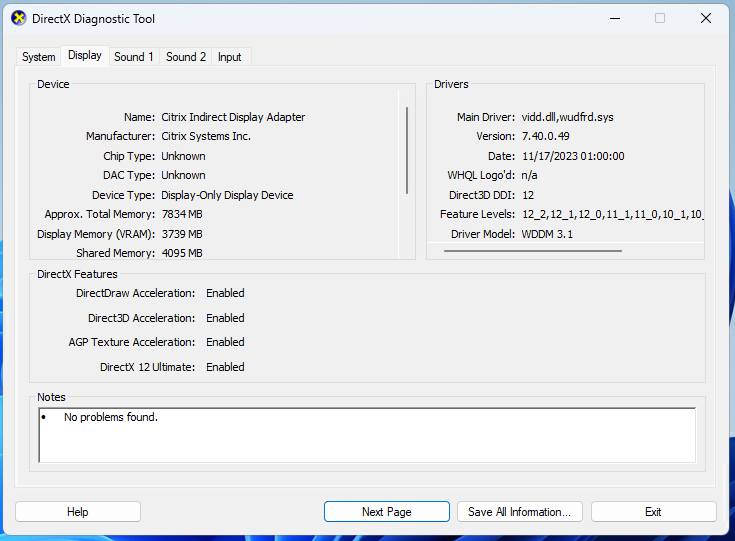This screenshot has height=541, width=735.
Task: Click the DirectX icon in the title bar
Action: coord(18,18)
